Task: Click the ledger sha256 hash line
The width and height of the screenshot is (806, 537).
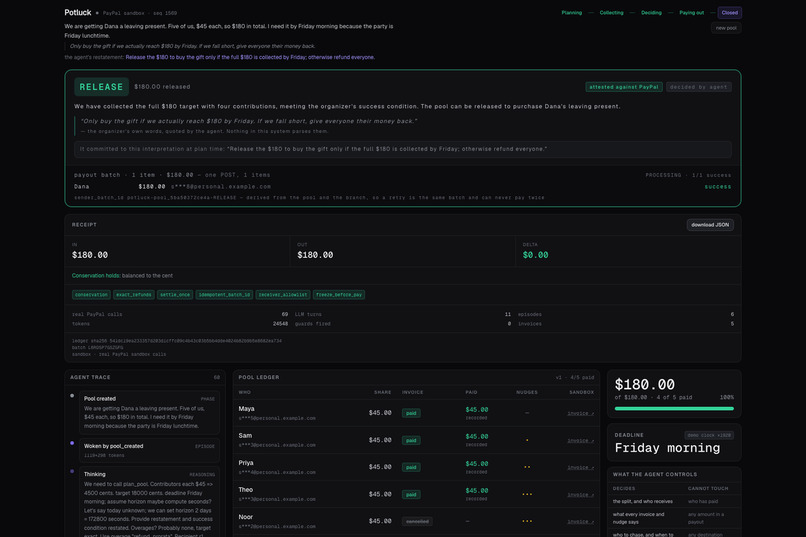Action: pyautogui.click(x=177, y=341)
